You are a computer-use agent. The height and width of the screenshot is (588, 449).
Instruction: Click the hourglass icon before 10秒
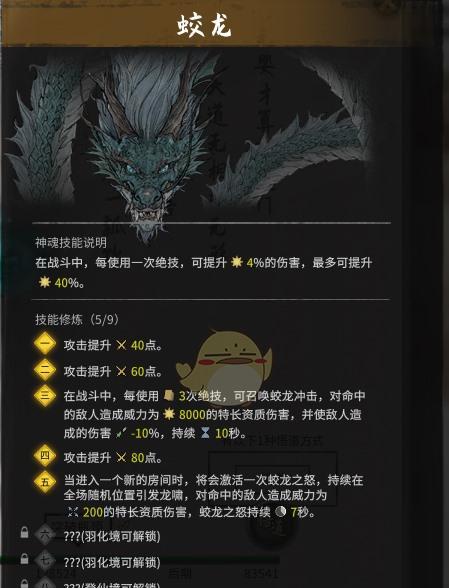pos(205,433)
